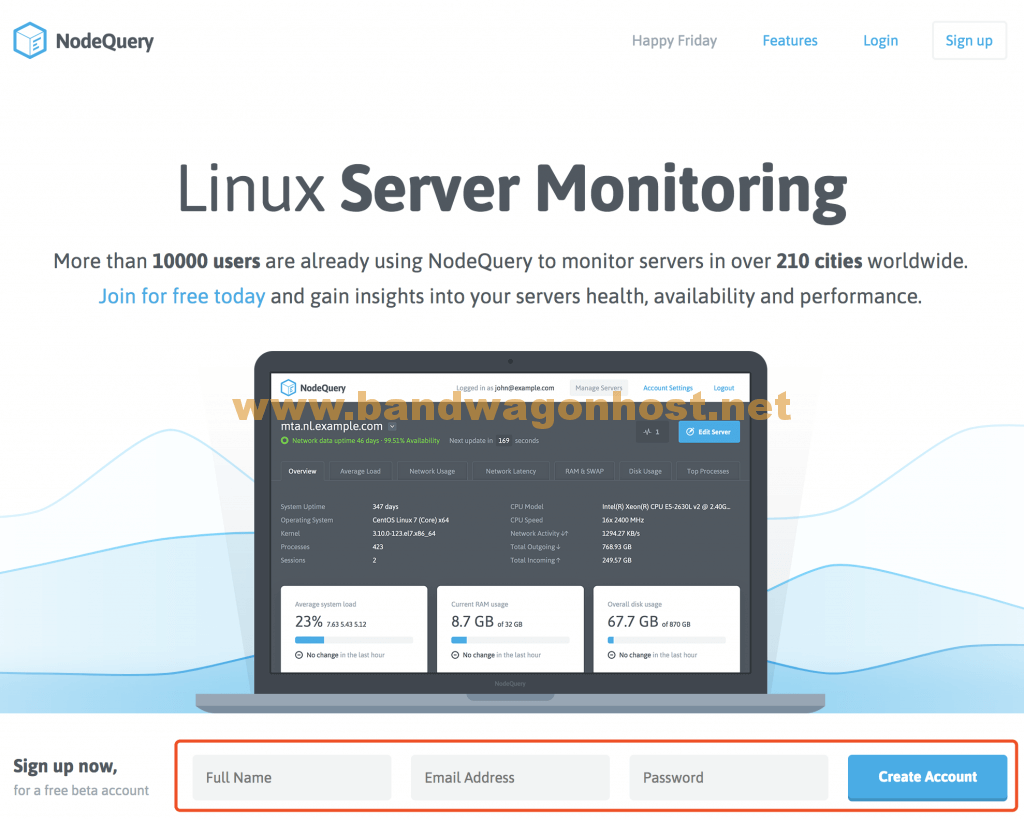1024x820 pixels.
Task: Open the Features page link
Action: (x=790, y=40)
